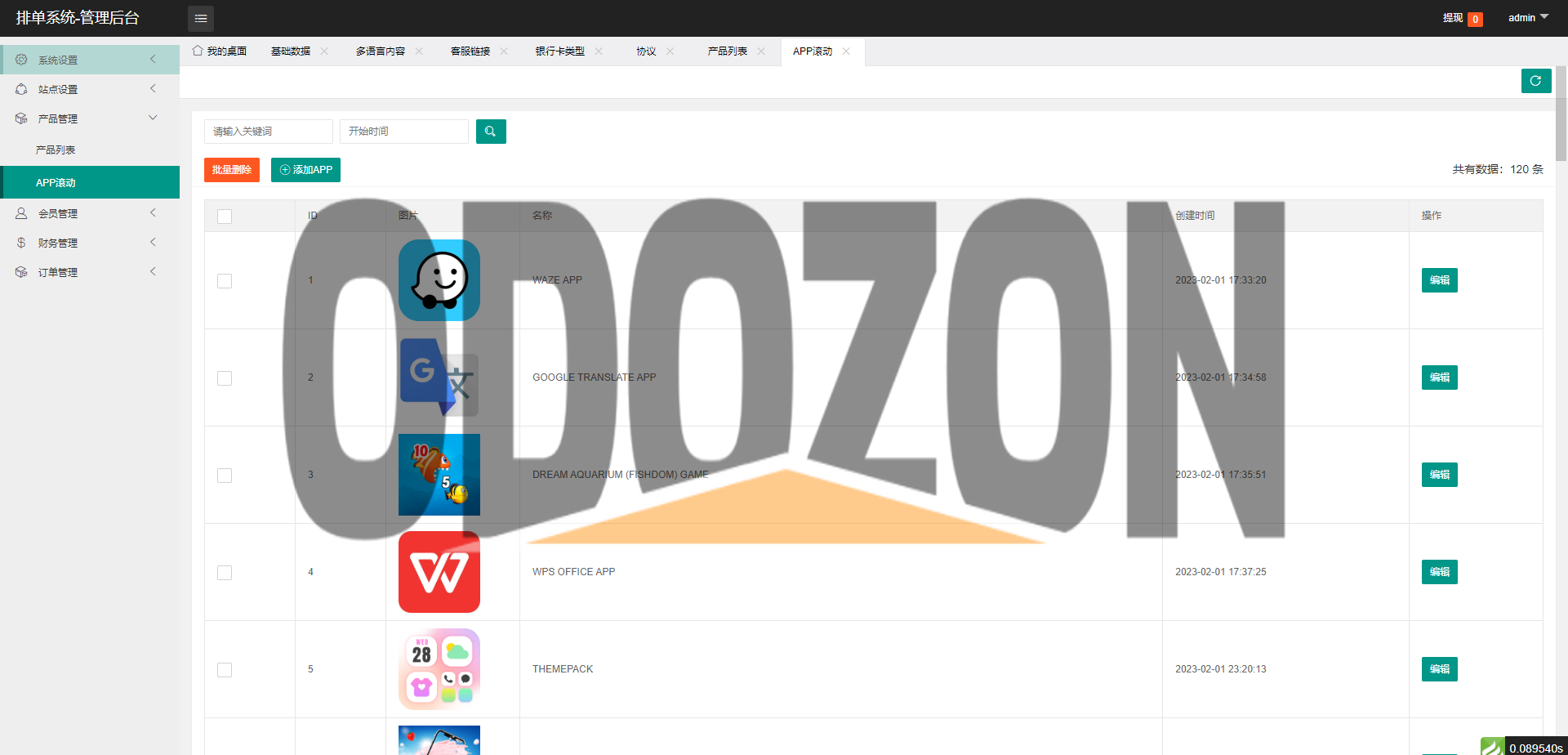This screenshot has height=755, width=1568.
Task: Click the WPS Office app icon thumbnail
Action: [x=439, y=572]
